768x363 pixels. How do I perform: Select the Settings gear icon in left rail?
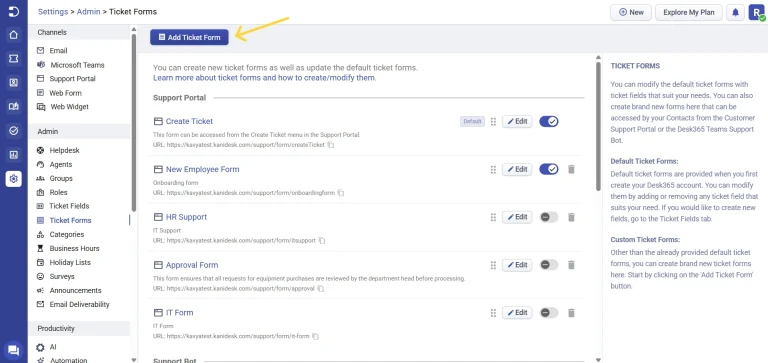tap(14, 179)
